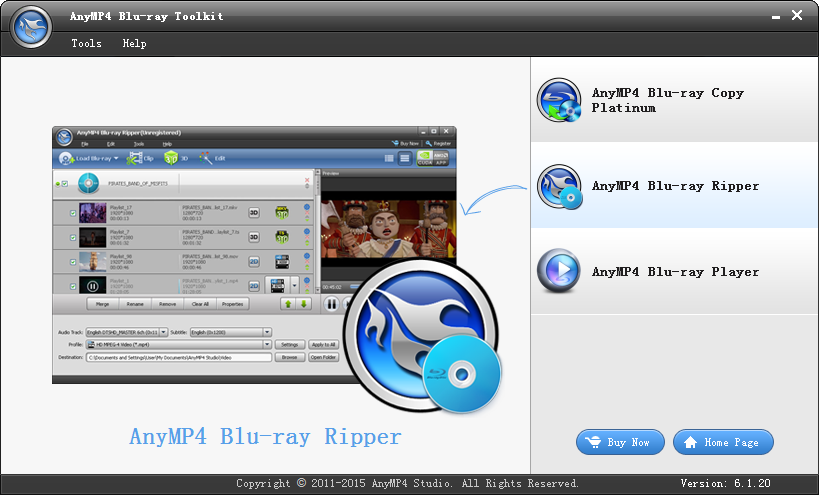Toggle the Playlist_17 checkbox in the preview
The width and height of the screenshot is (819, 495).
(73, 212)
